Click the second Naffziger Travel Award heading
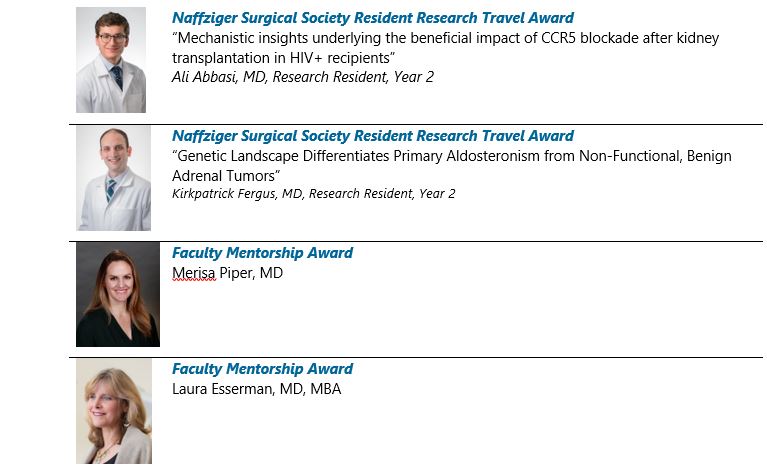767x467 pixels. tap(373, 136)
